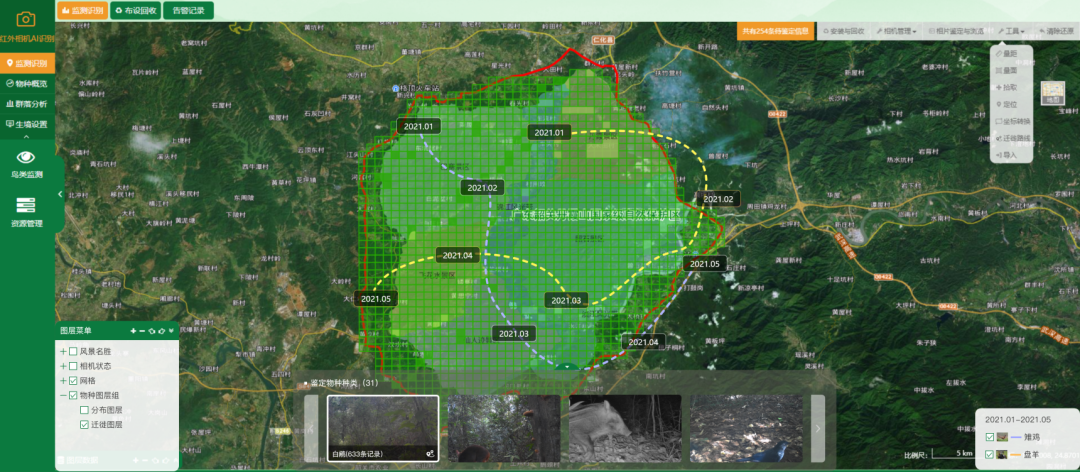Click the infrared camera AI recognition icon
Screen dimensions: 1080x472
[26, 20]
